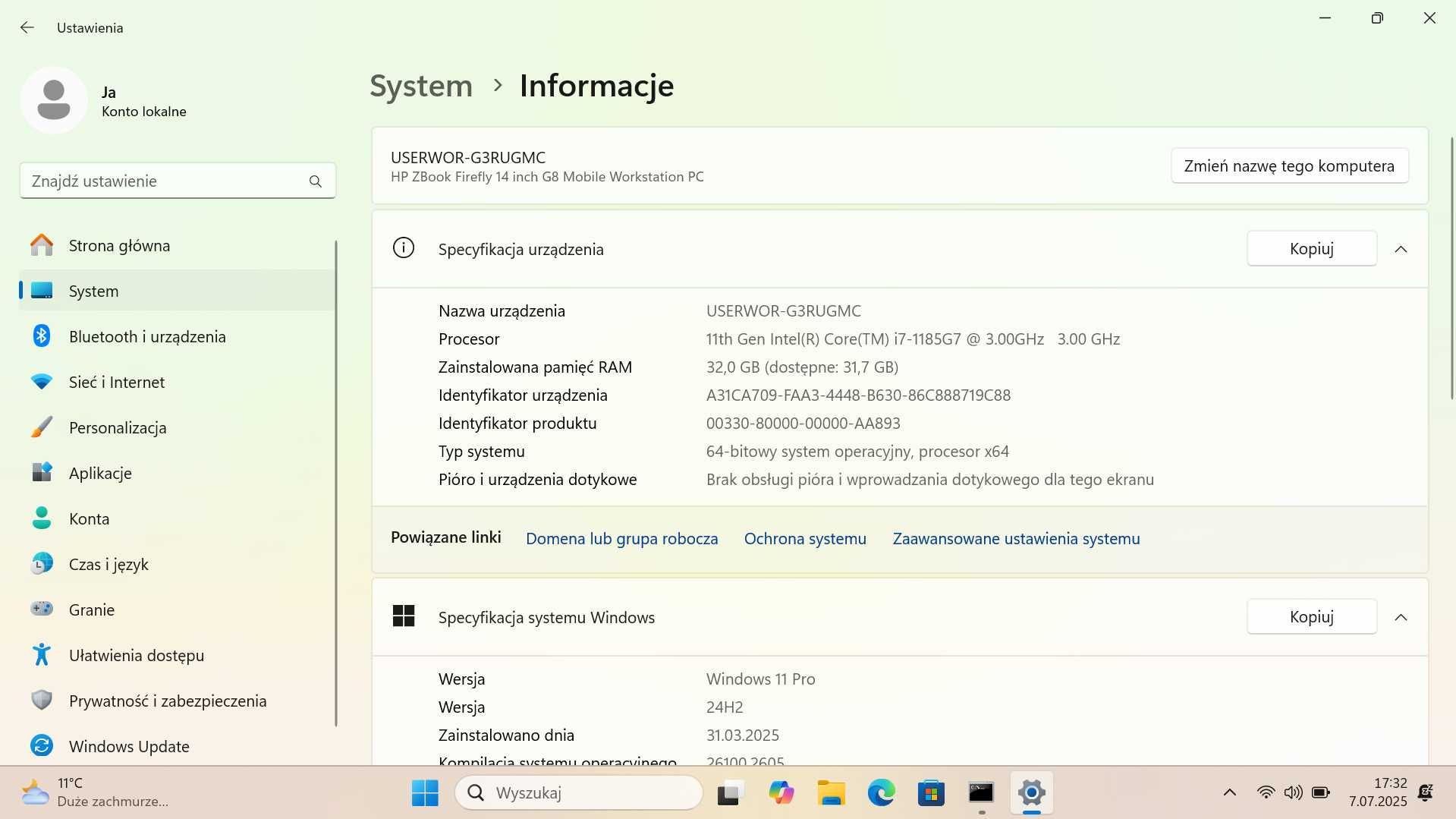1456x819 pixels.
Task: Click the Granie gamepad icon
Action: pos(42,609)
